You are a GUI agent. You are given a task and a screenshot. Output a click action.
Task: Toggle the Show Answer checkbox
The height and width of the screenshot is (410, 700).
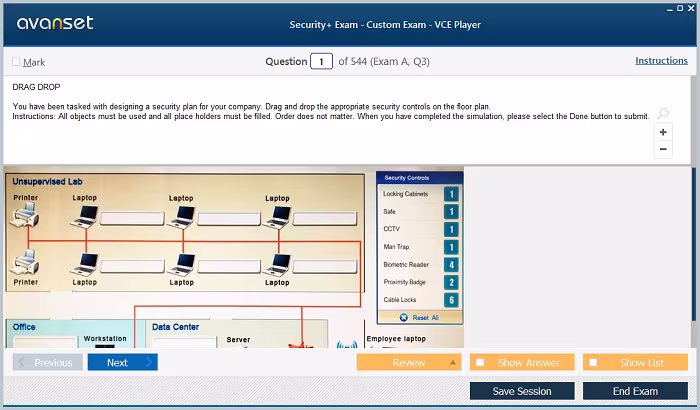[480, 362]
